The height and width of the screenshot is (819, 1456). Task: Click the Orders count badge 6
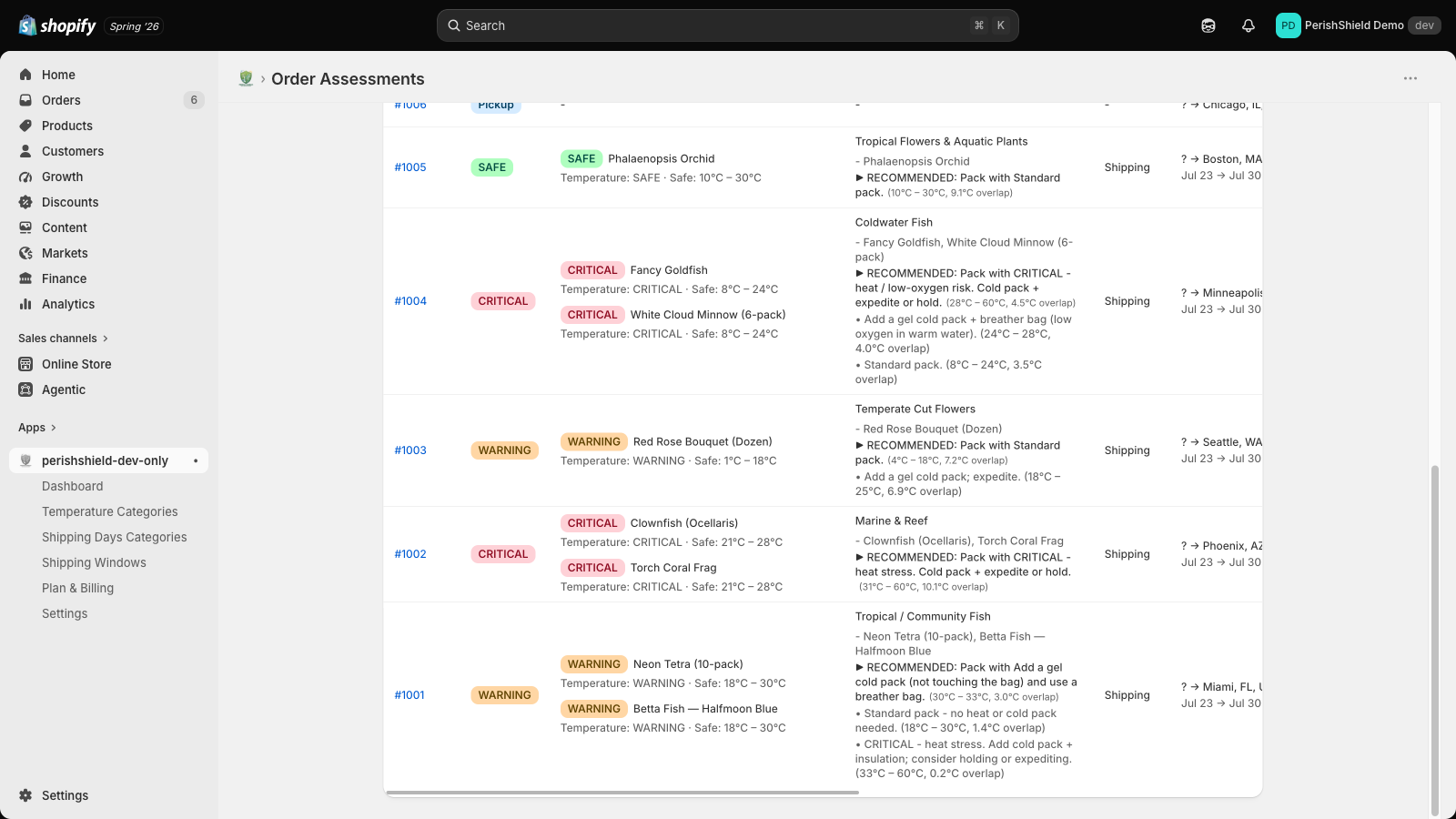(194, 100)
